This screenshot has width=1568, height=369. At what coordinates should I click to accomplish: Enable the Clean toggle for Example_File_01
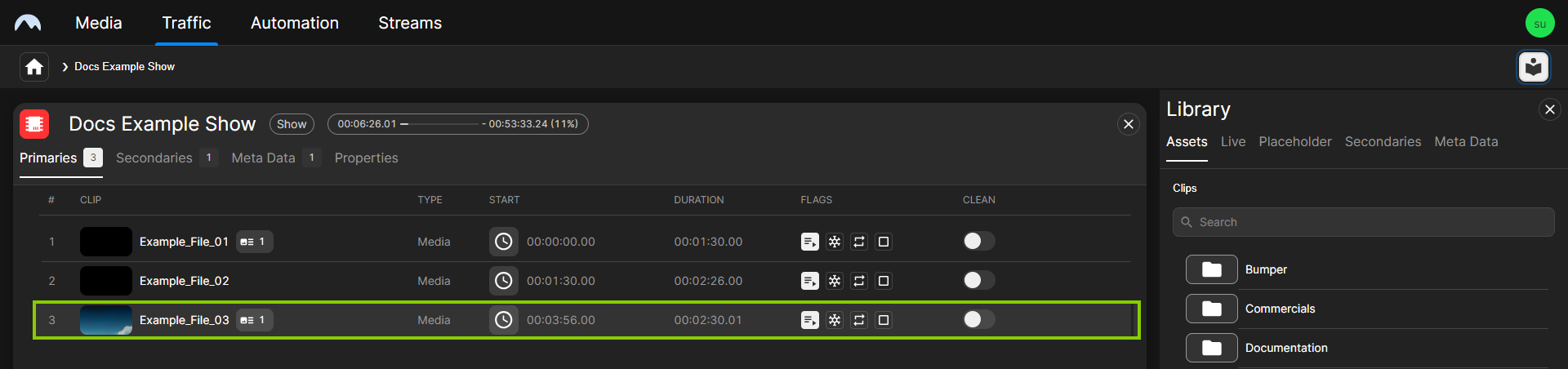978,241
